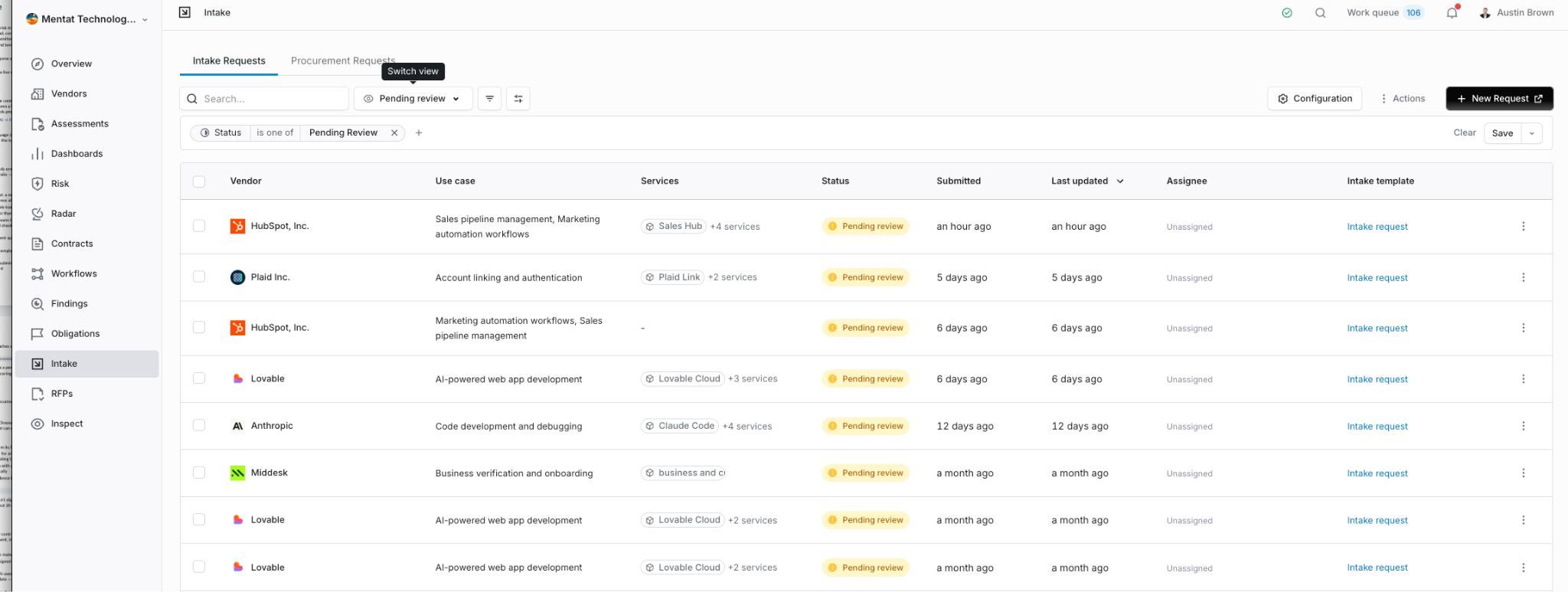The height and width of the screenshot is (592, 1568).
Task: Open global search magnifier in top bar
Action: pyautogui.click(x=1321, y=13)
